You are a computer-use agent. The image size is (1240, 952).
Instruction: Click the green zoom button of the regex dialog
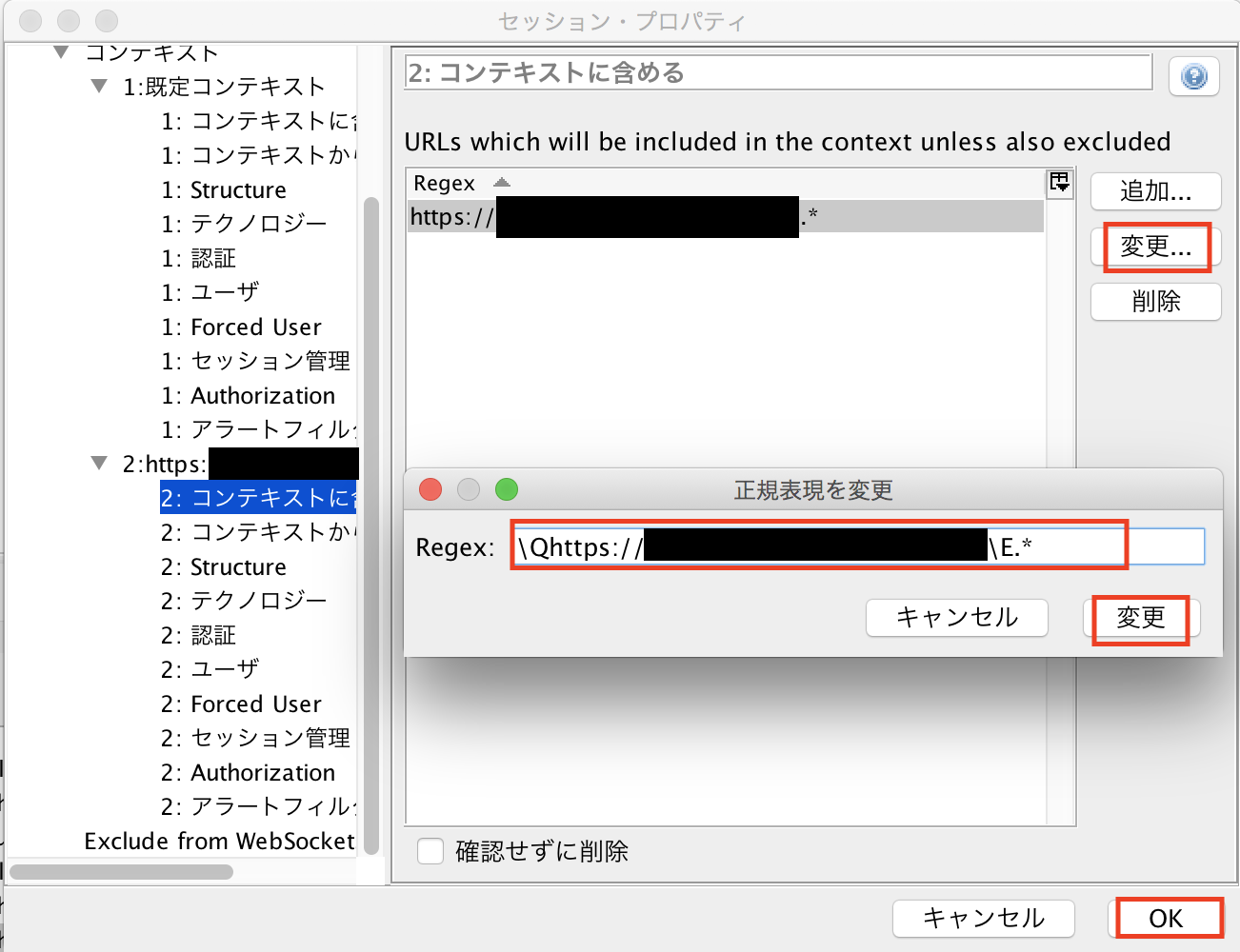tap(507, 489)
